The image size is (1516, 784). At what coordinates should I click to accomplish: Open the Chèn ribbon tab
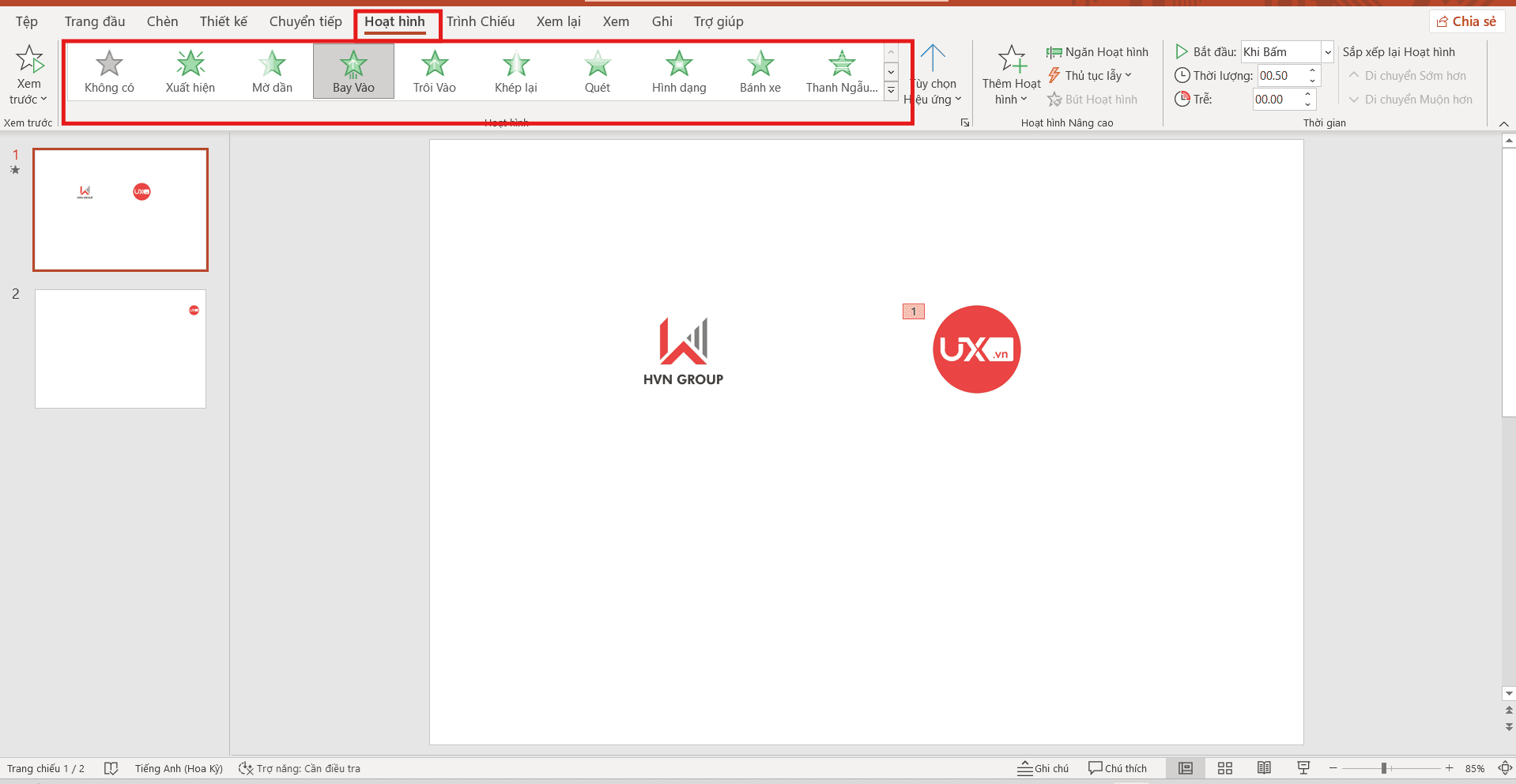[x=161, y=21]
